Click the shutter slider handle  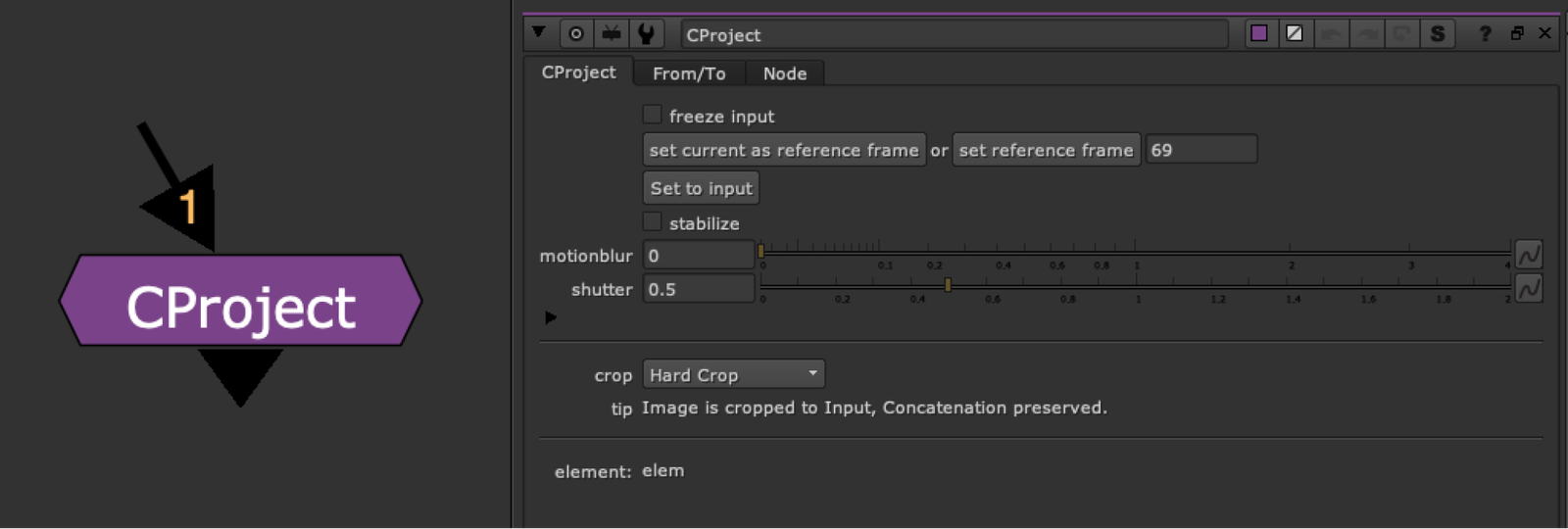tap(948, 285)
